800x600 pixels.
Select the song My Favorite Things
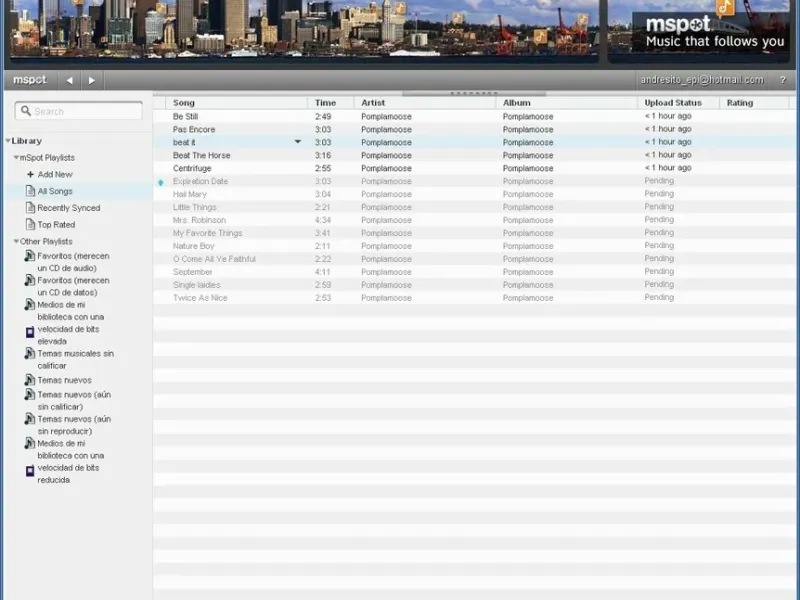(x=207, y=233)
